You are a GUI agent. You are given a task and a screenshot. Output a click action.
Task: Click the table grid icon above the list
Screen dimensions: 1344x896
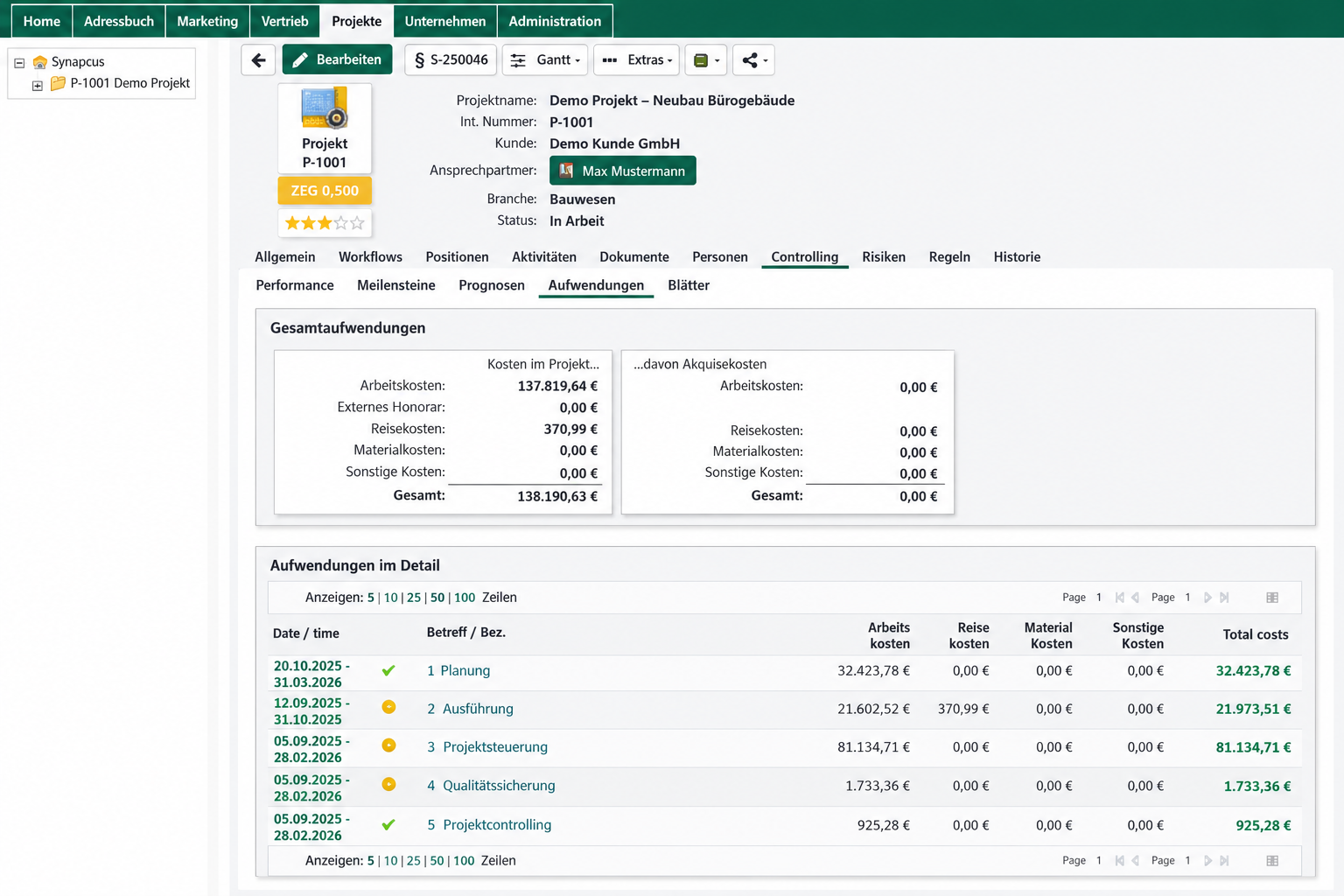[1272, 598]
